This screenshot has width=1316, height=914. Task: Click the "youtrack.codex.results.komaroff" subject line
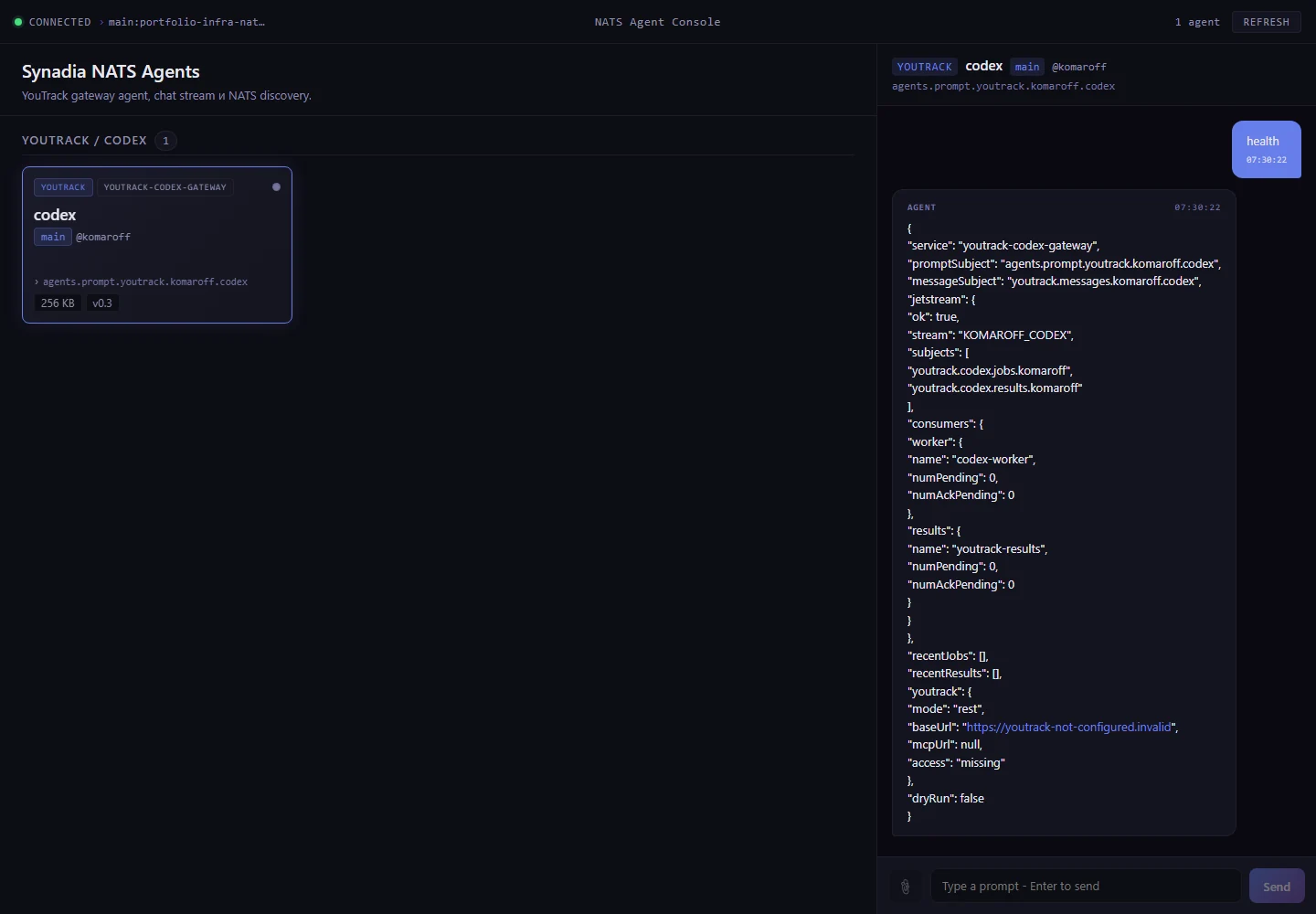pyautogui.click(x=995, y=388)
